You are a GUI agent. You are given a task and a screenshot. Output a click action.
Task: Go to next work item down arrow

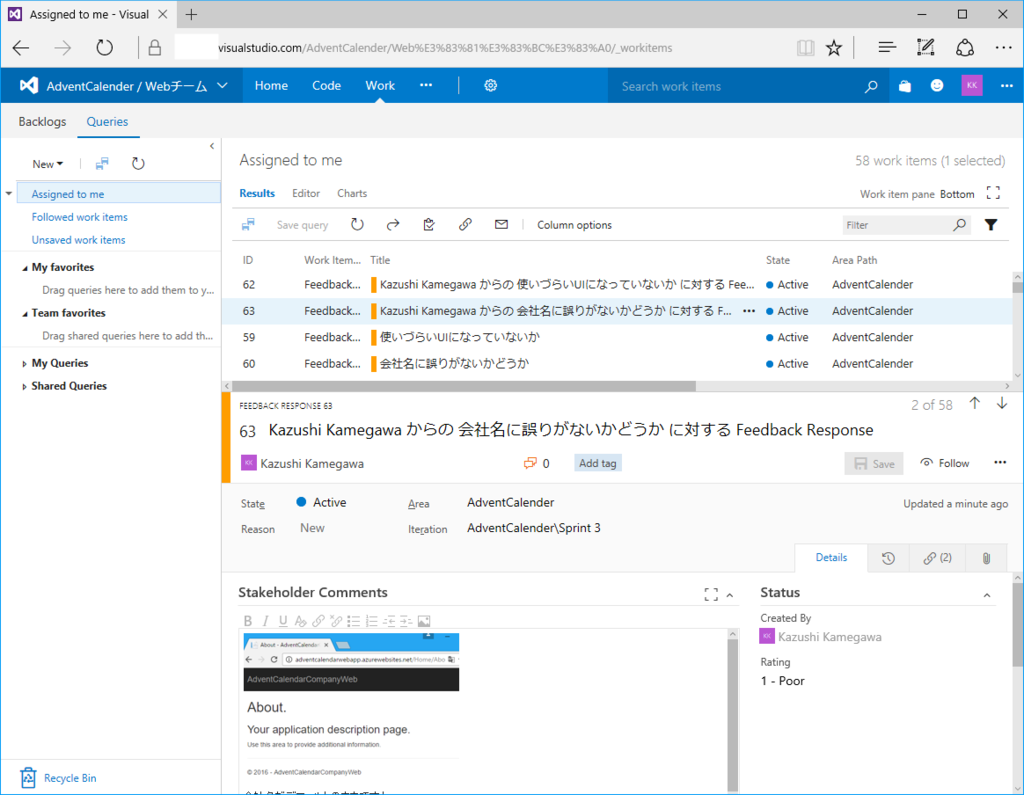[1002, 404]
